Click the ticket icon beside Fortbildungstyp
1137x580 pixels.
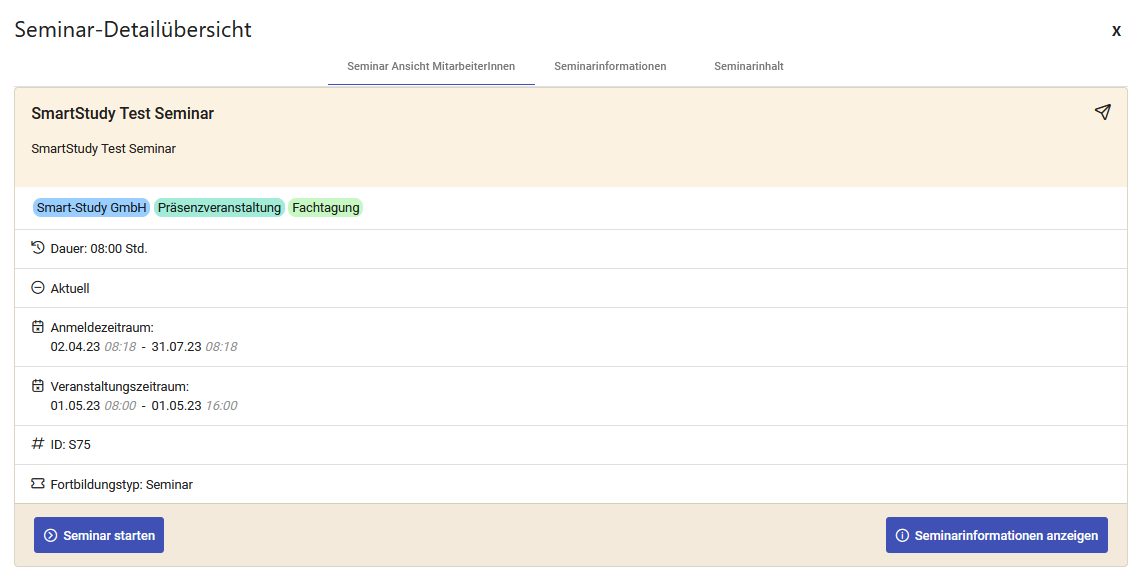pyautogui.click(x=38, y=484)
